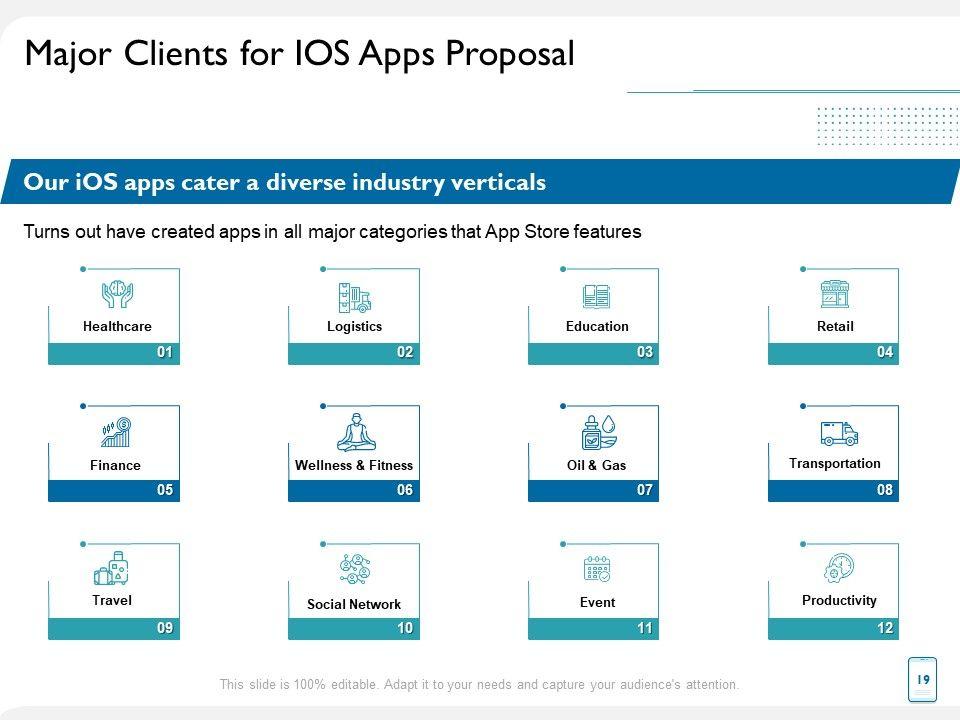Select the 'This slide is 100% editable' footer text
960x720 pixels.
point(479,685)
